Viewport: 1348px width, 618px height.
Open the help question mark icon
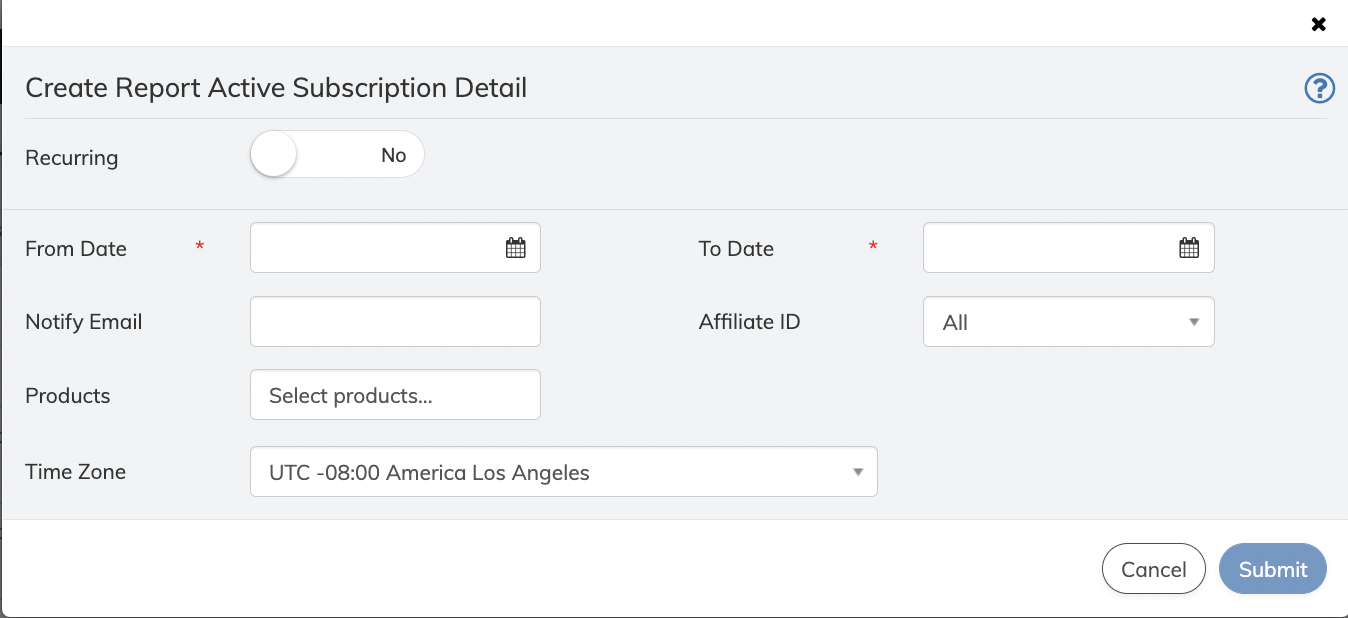(1320, 89)
